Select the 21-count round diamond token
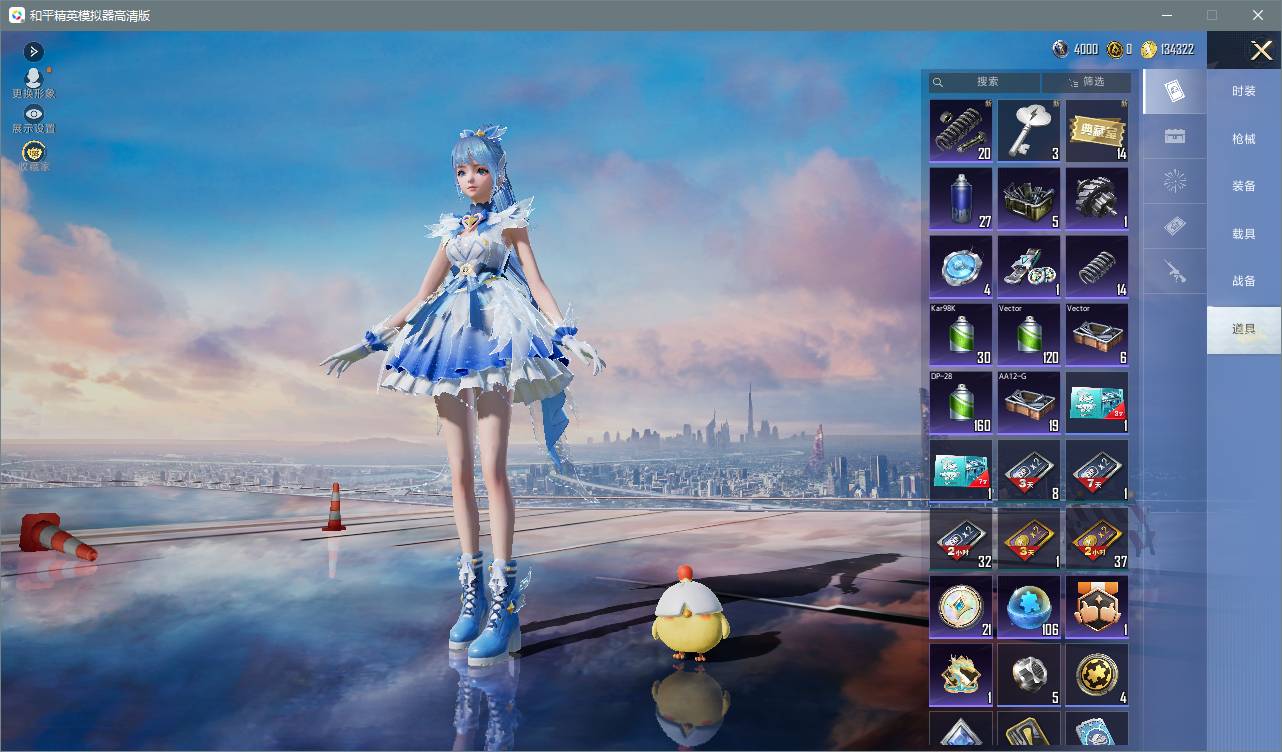Screen dimensions: 1282x752 tap(961, 606)
